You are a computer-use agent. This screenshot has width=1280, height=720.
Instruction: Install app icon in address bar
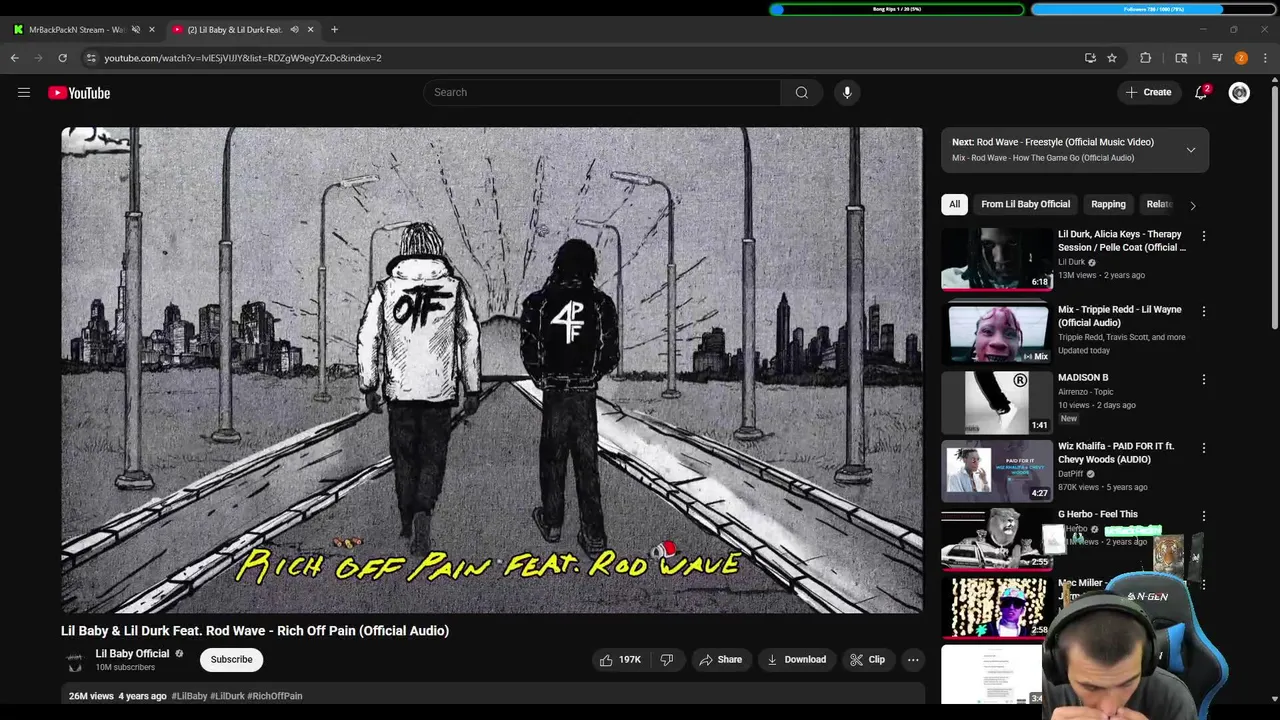[x=1090, y=58]
